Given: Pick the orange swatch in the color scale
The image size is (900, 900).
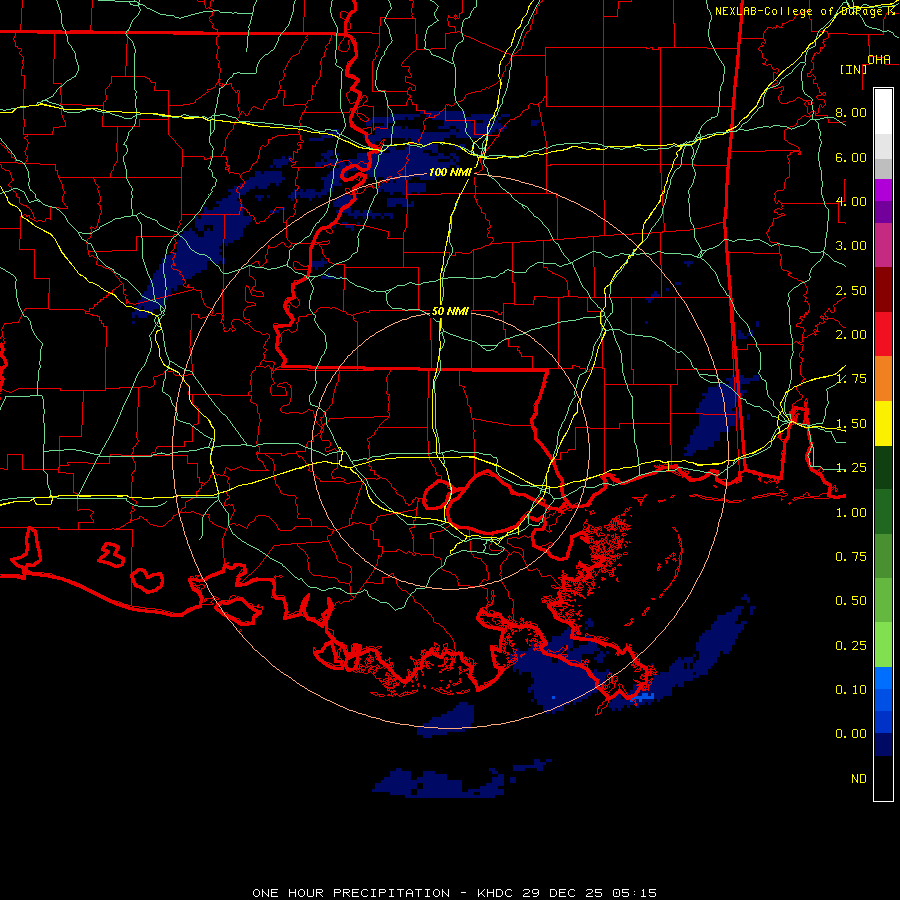Looking at the screenshot, I should (x=883, y=379).
